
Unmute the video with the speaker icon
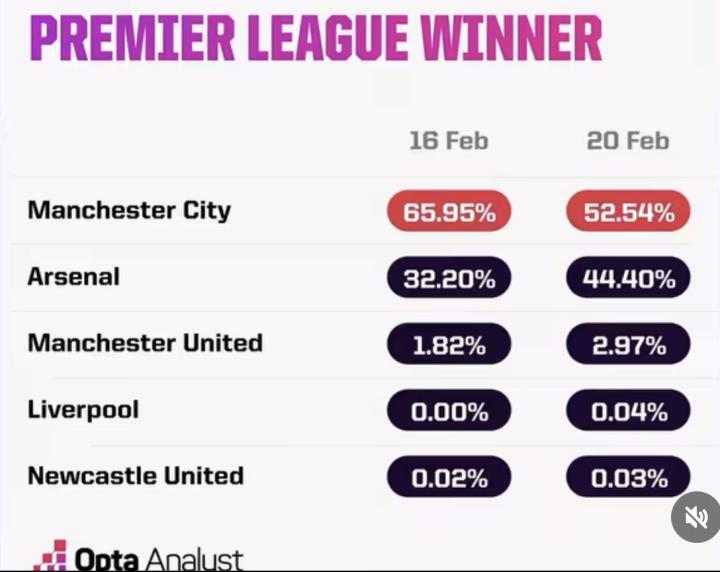(695, 517)
